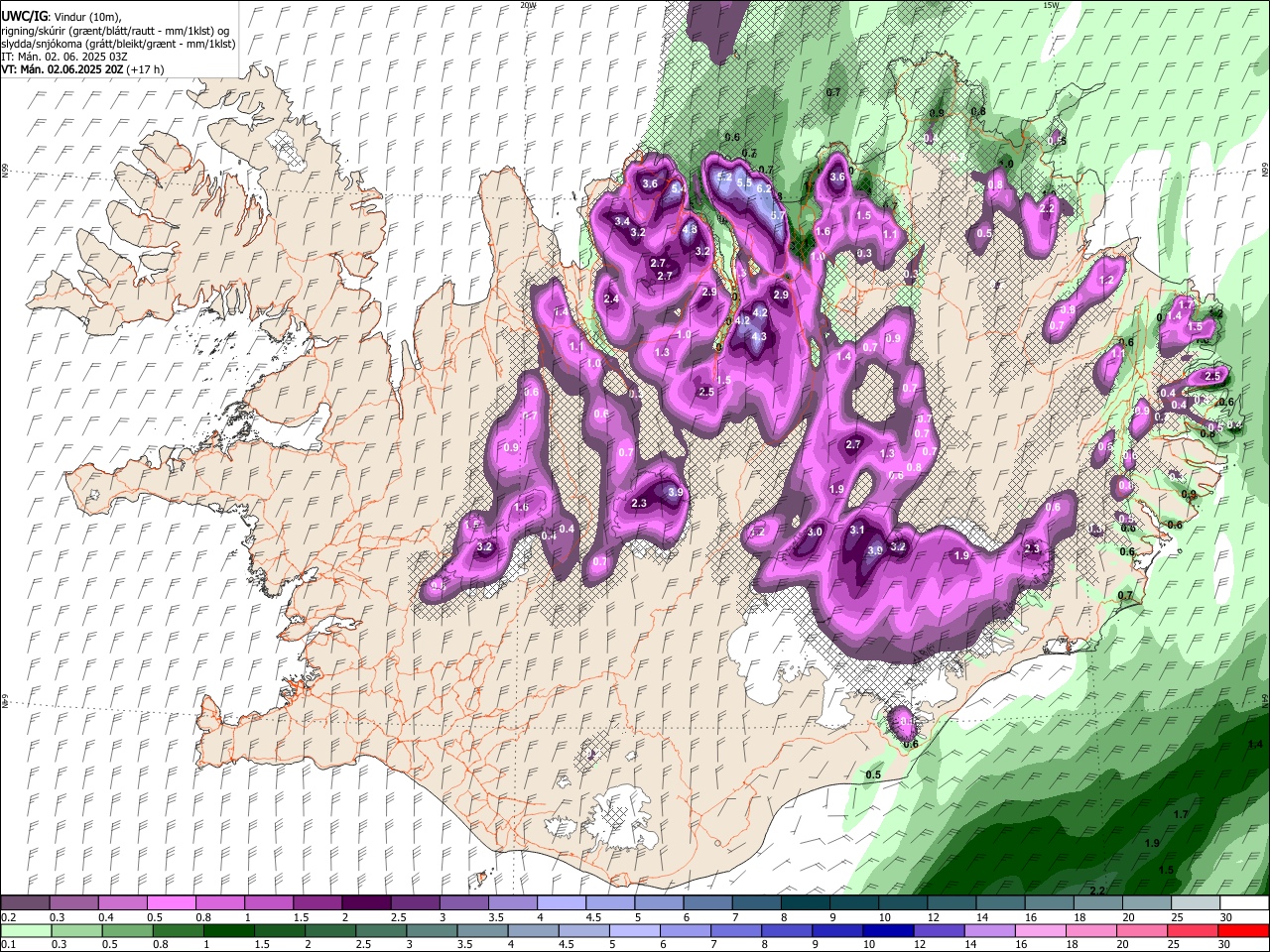
Task: Click the 3.1 precipitation value on the map
Action: (857, 531)
